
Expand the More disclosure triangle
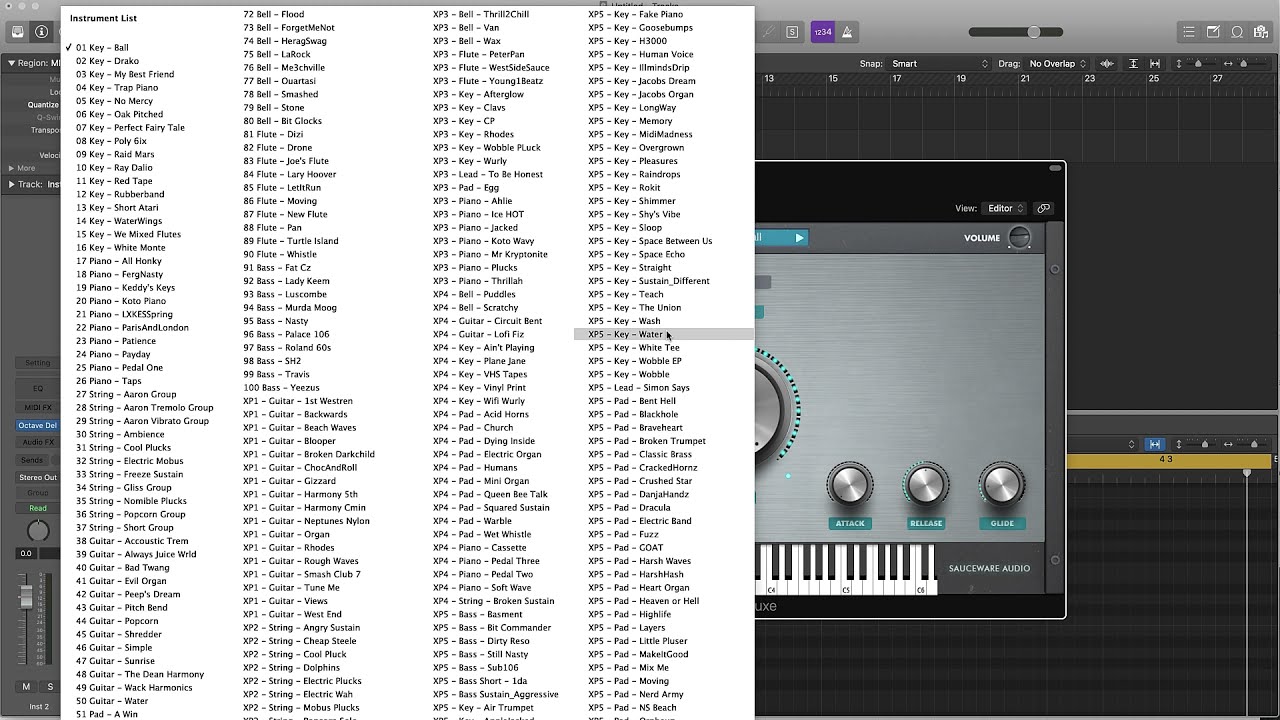(11, 168)
